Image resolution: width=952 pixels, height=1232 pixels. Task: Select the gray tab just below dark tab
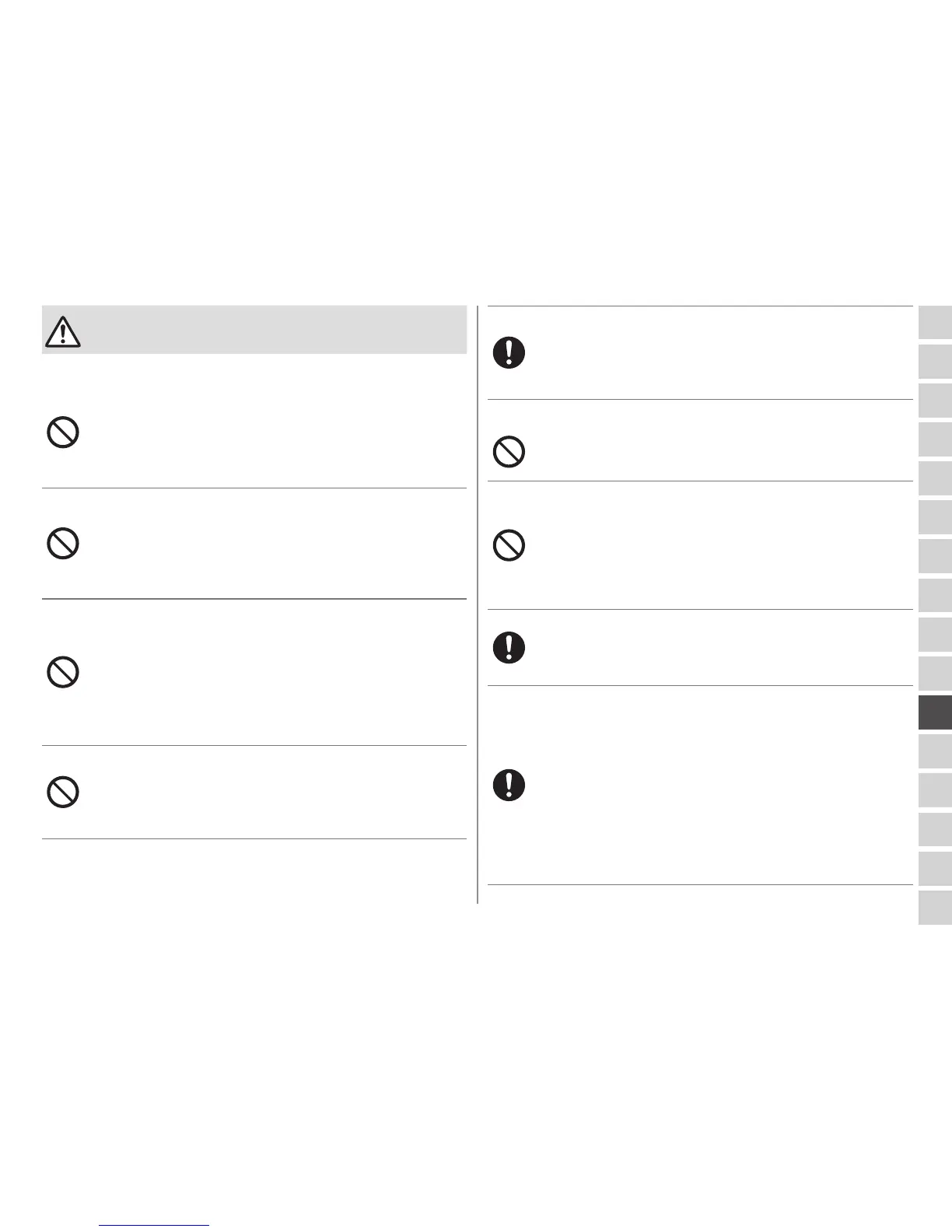pos(935,751)
